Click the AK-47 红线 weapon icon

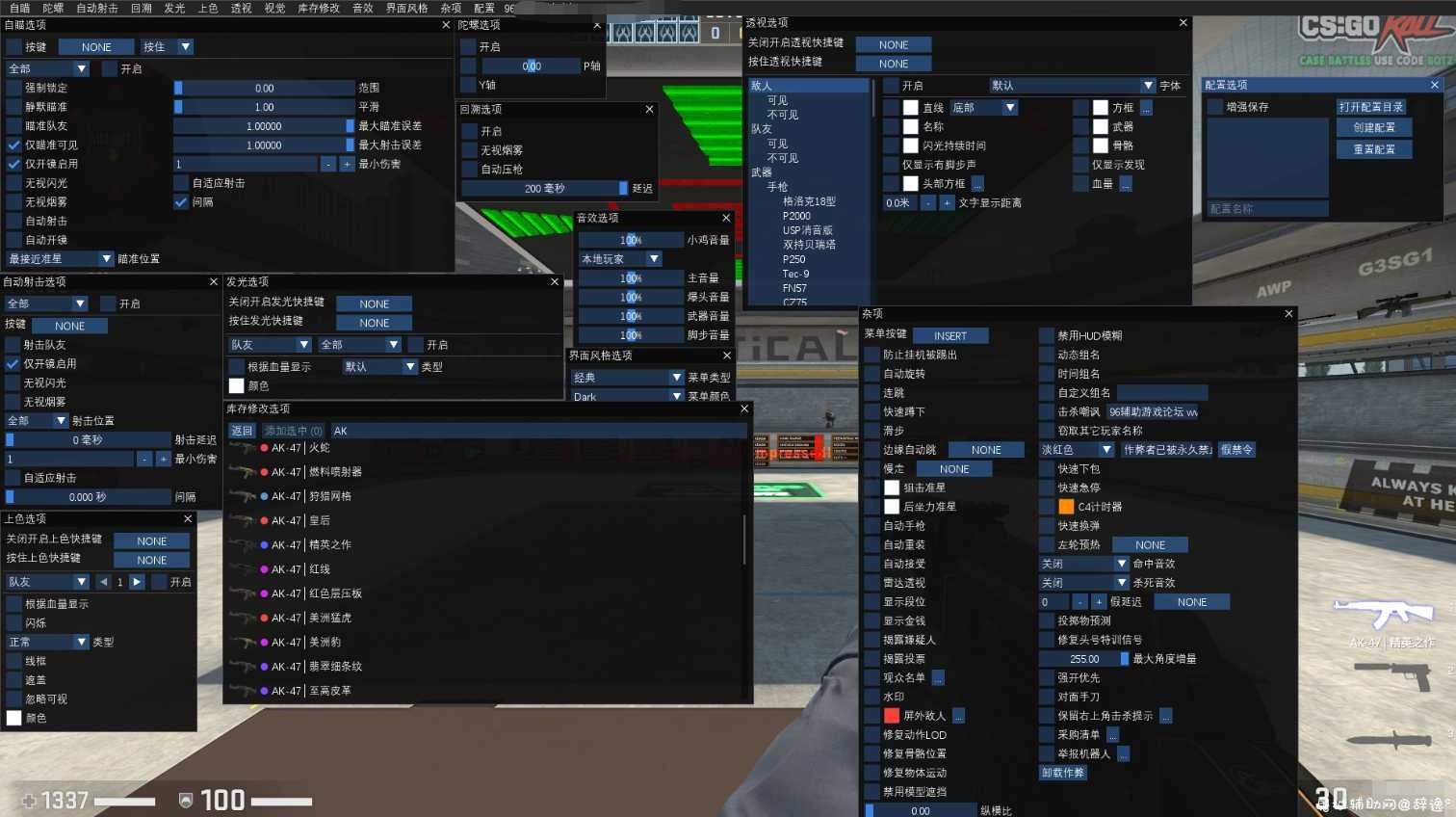click(242, 569)
